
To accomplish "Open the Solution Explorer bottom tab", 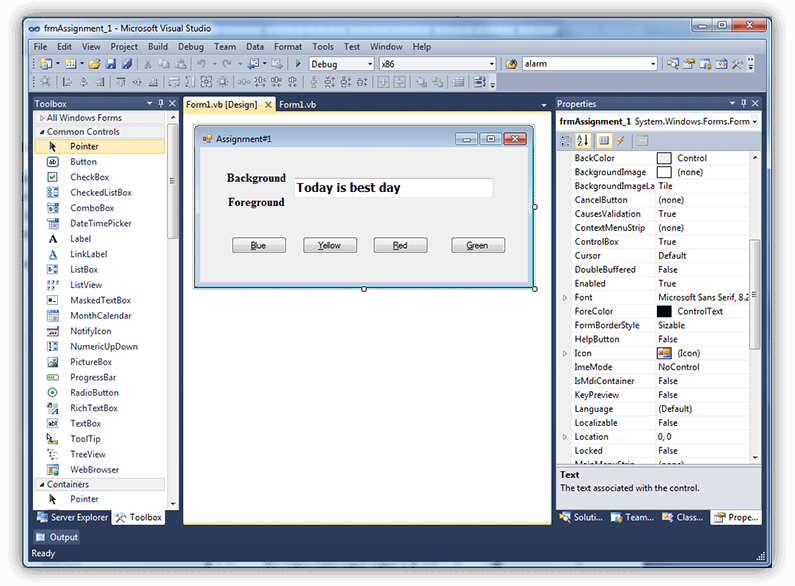I will point(581,517).
